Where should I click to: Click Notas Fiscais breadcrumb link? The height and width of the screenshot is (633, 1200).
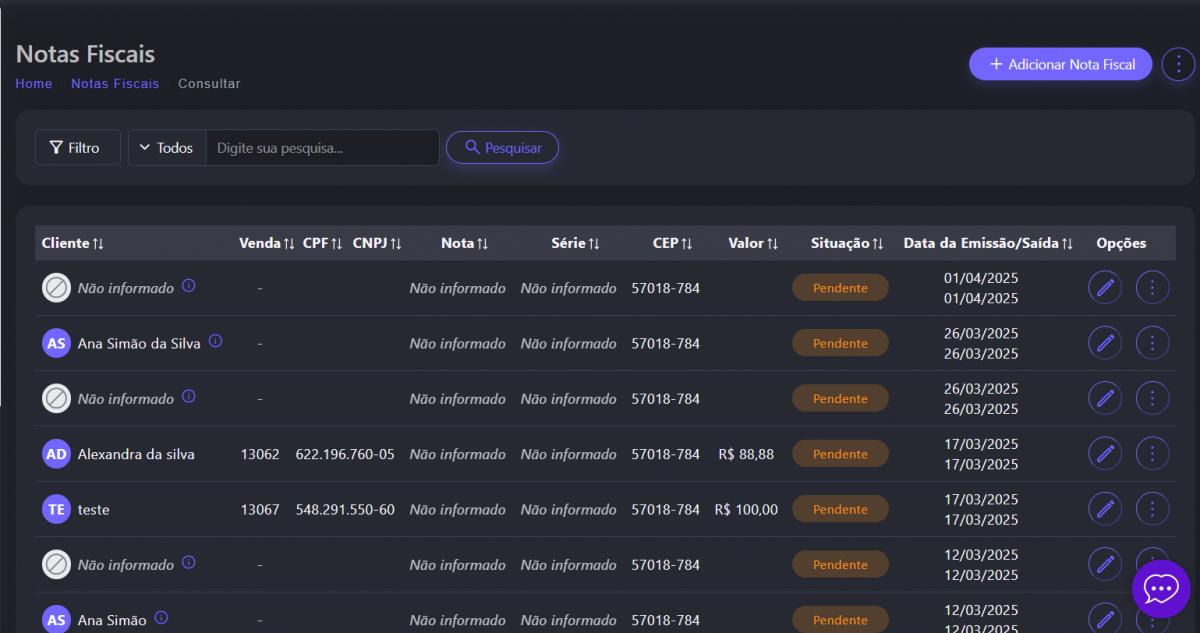(x=115, y=84)
